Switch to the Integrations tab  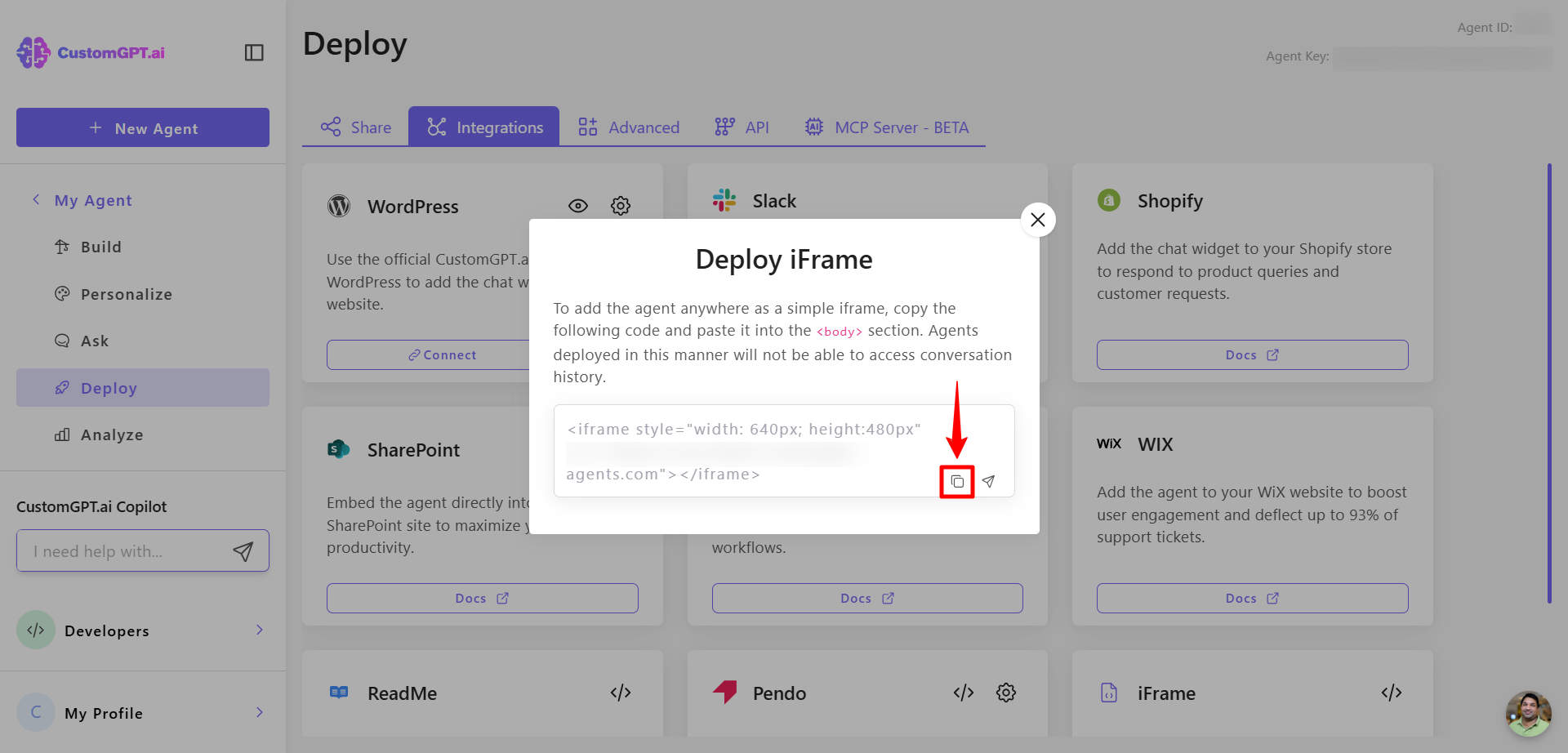(x=484, y=127)
